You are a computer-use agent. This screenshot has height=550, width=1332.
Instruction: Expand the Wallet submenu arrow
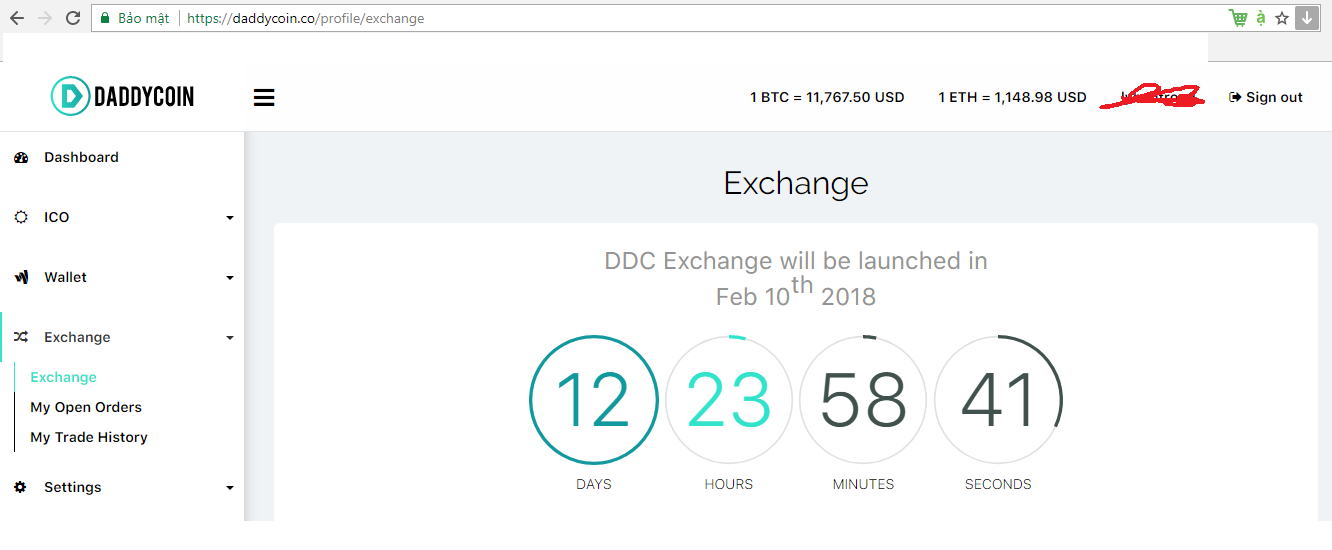tap(230, 278)
